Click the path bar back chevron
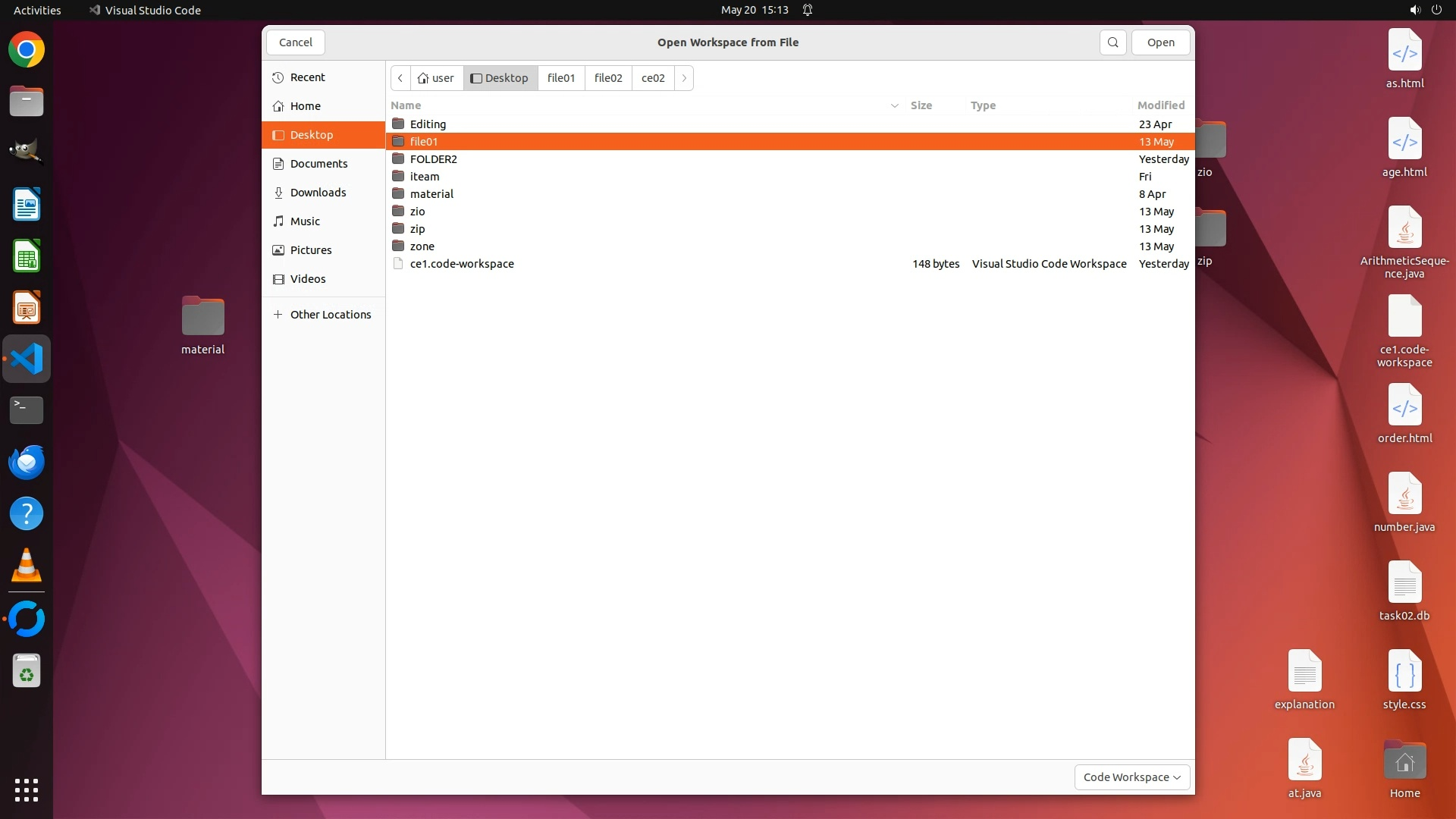This screenshot has width=1456, height=819. (400, 78)
